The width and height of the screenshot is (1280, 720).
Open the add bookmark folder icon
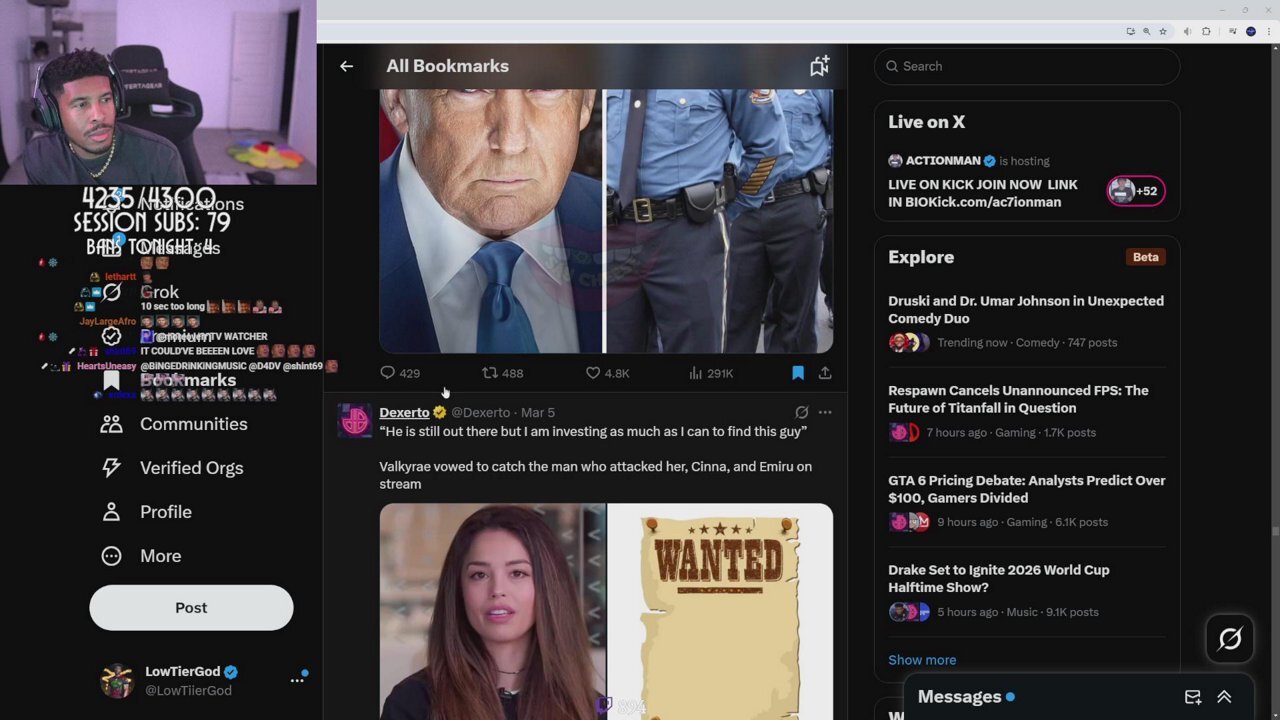click(819, 66)
